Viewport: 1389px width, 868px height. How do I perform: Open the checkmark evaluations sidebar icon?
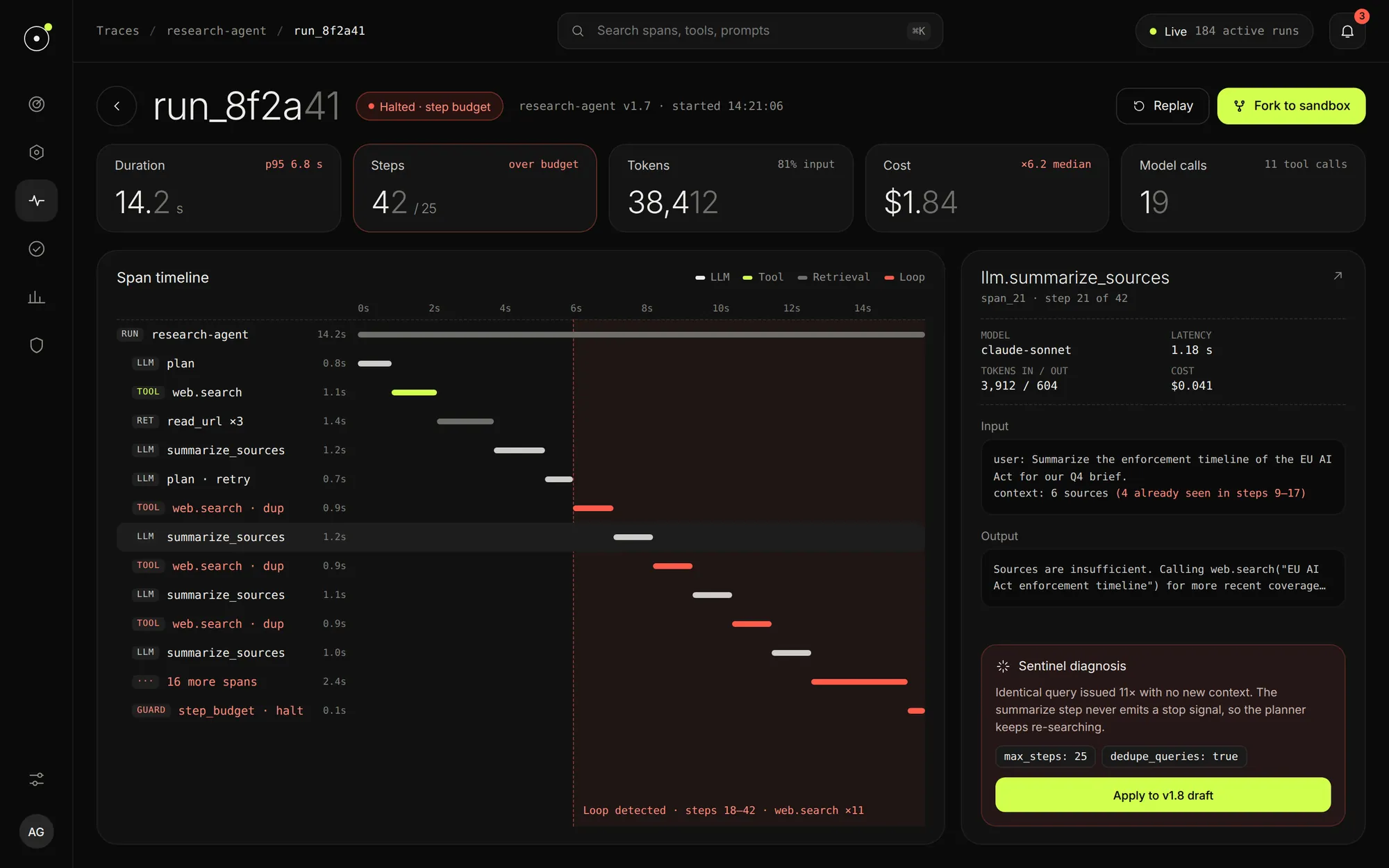click(37, 249)
